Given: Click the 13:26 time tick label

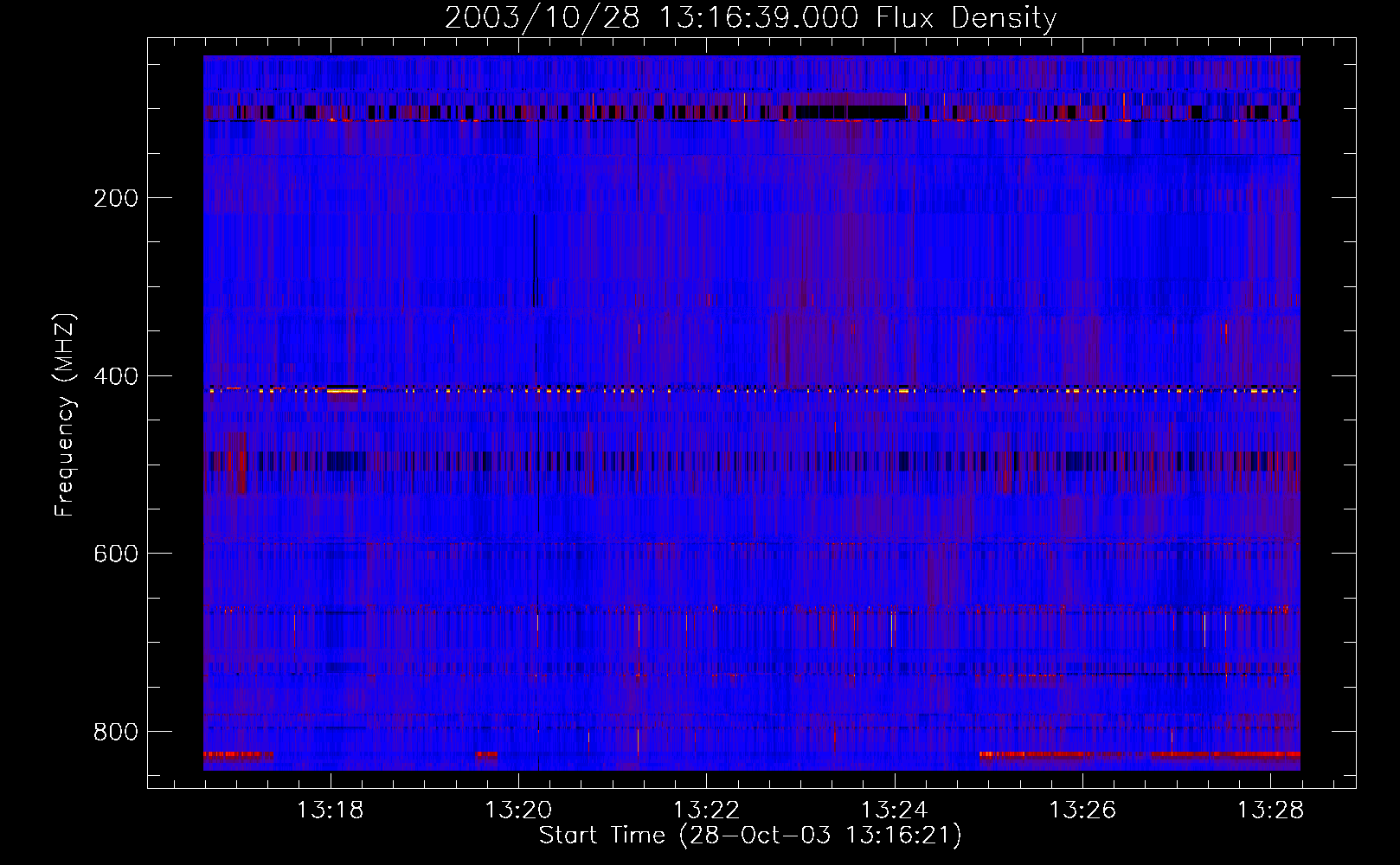Looking at the screenshot, I should click(x=1082, y=811).
